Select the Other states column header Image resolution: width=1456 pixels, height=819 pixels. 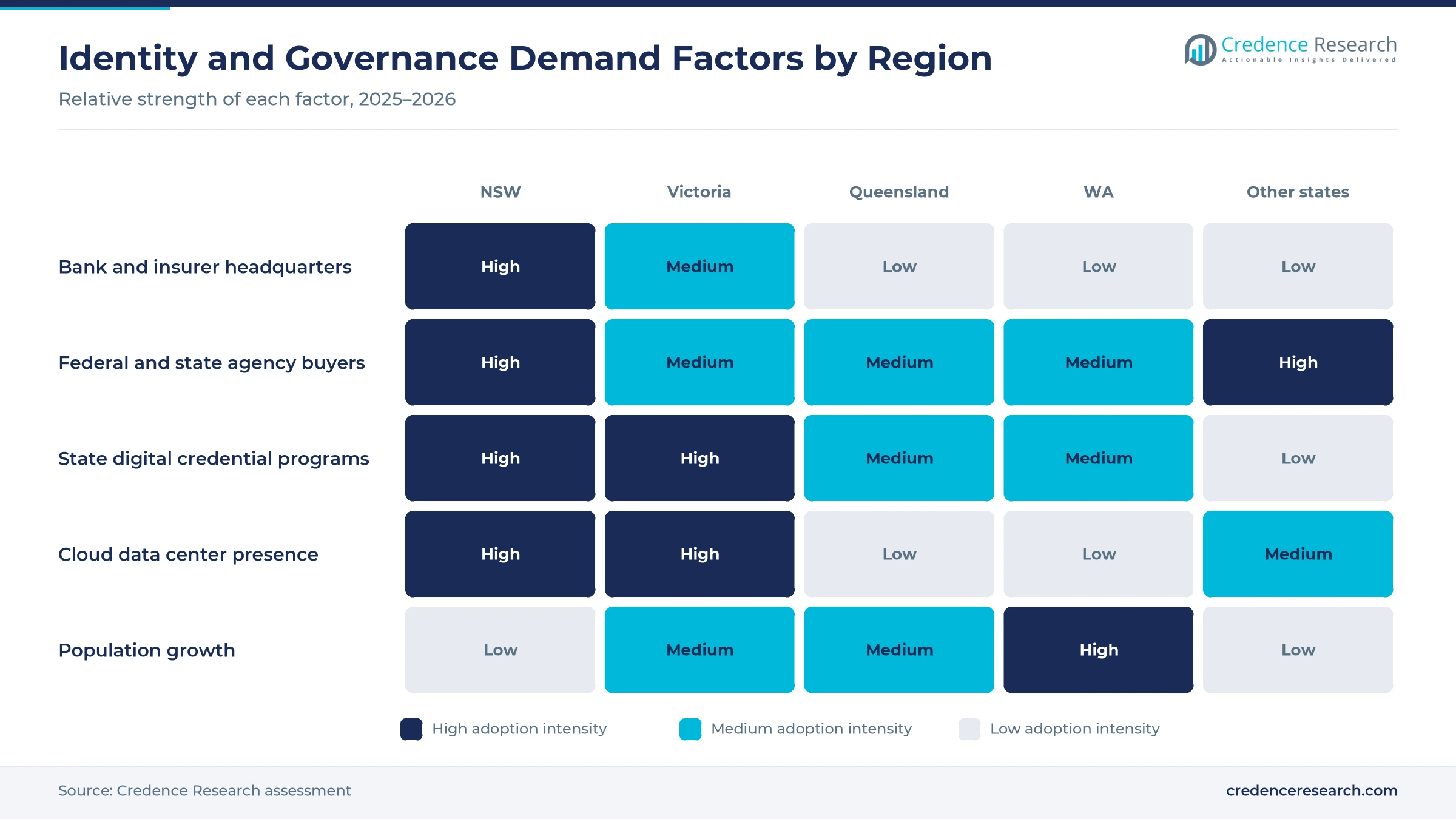coord(1298,192)
